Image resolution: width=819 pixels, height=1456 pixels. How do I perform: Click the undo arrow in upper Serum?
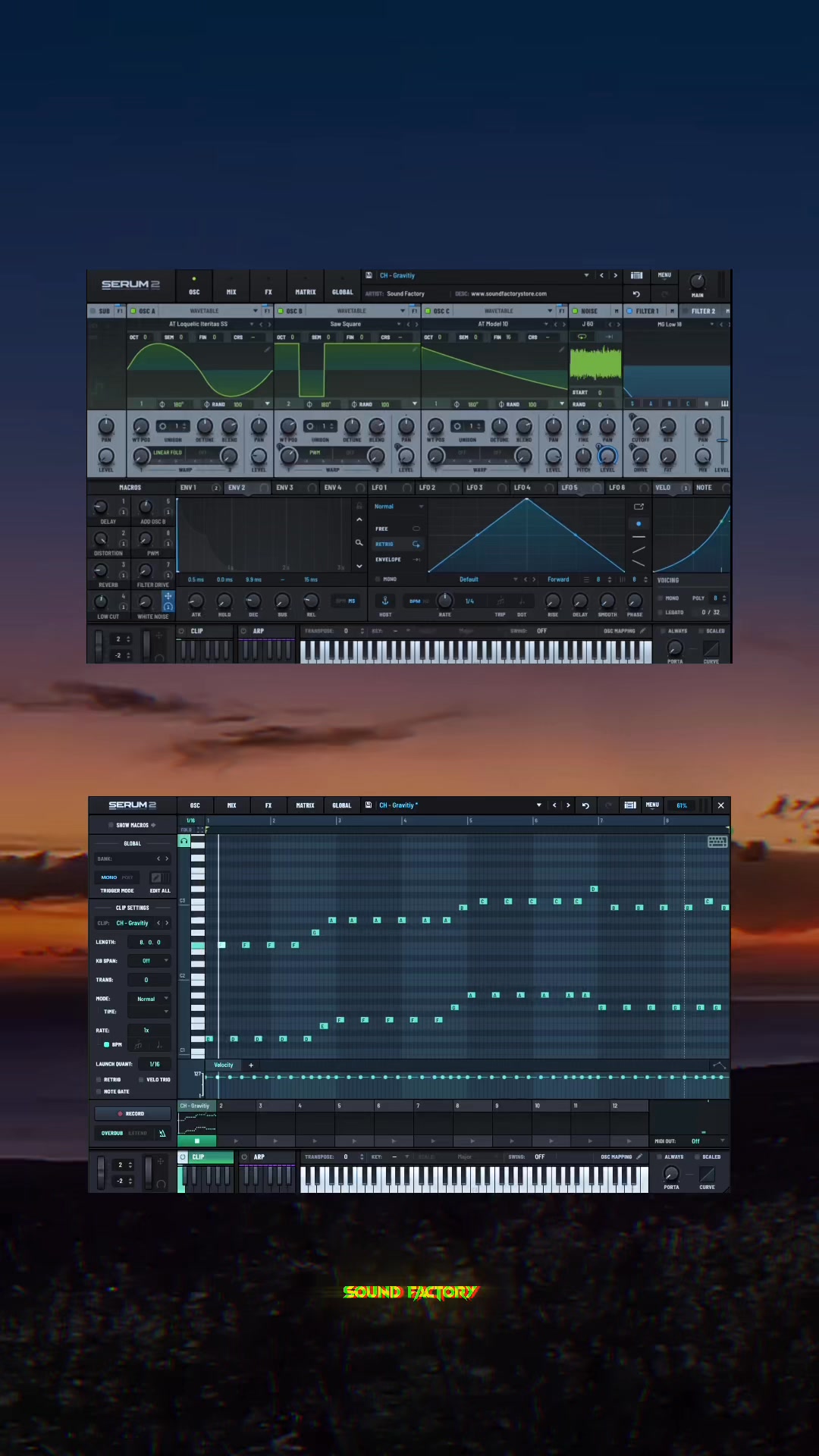[636, 294]
